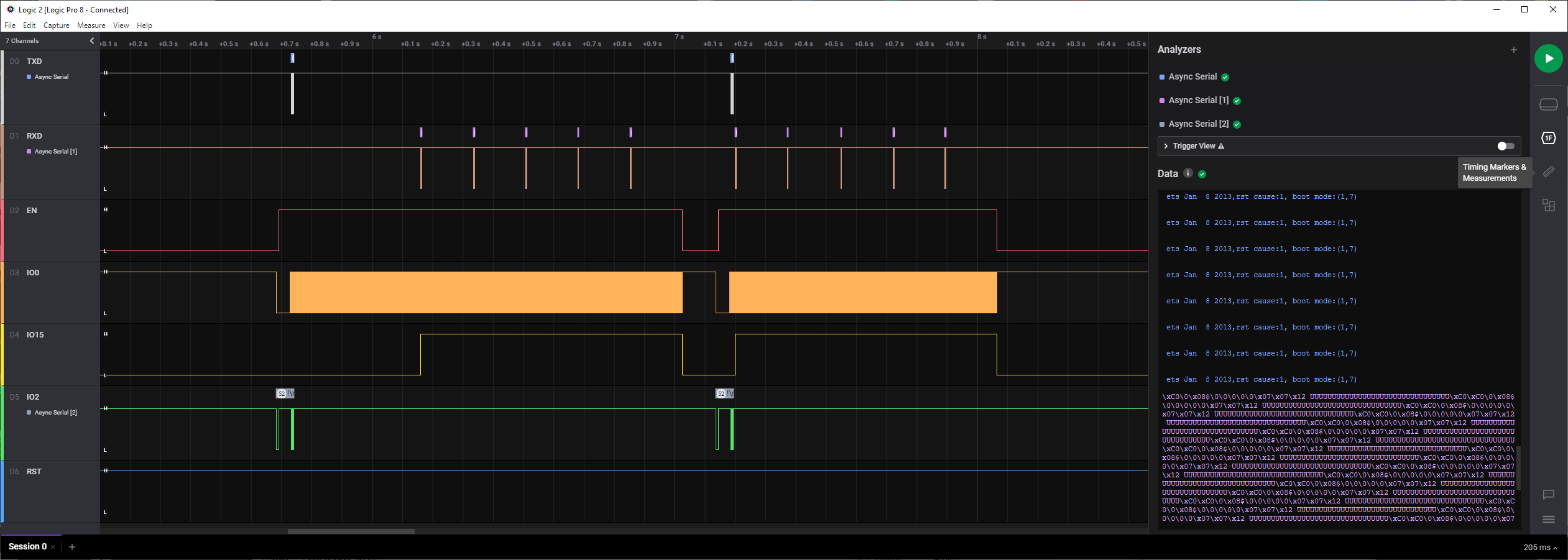Viewport: 1568px width, 560px height.
Task: Select the D4 IO15 channel label
Action: pos(35,335)
